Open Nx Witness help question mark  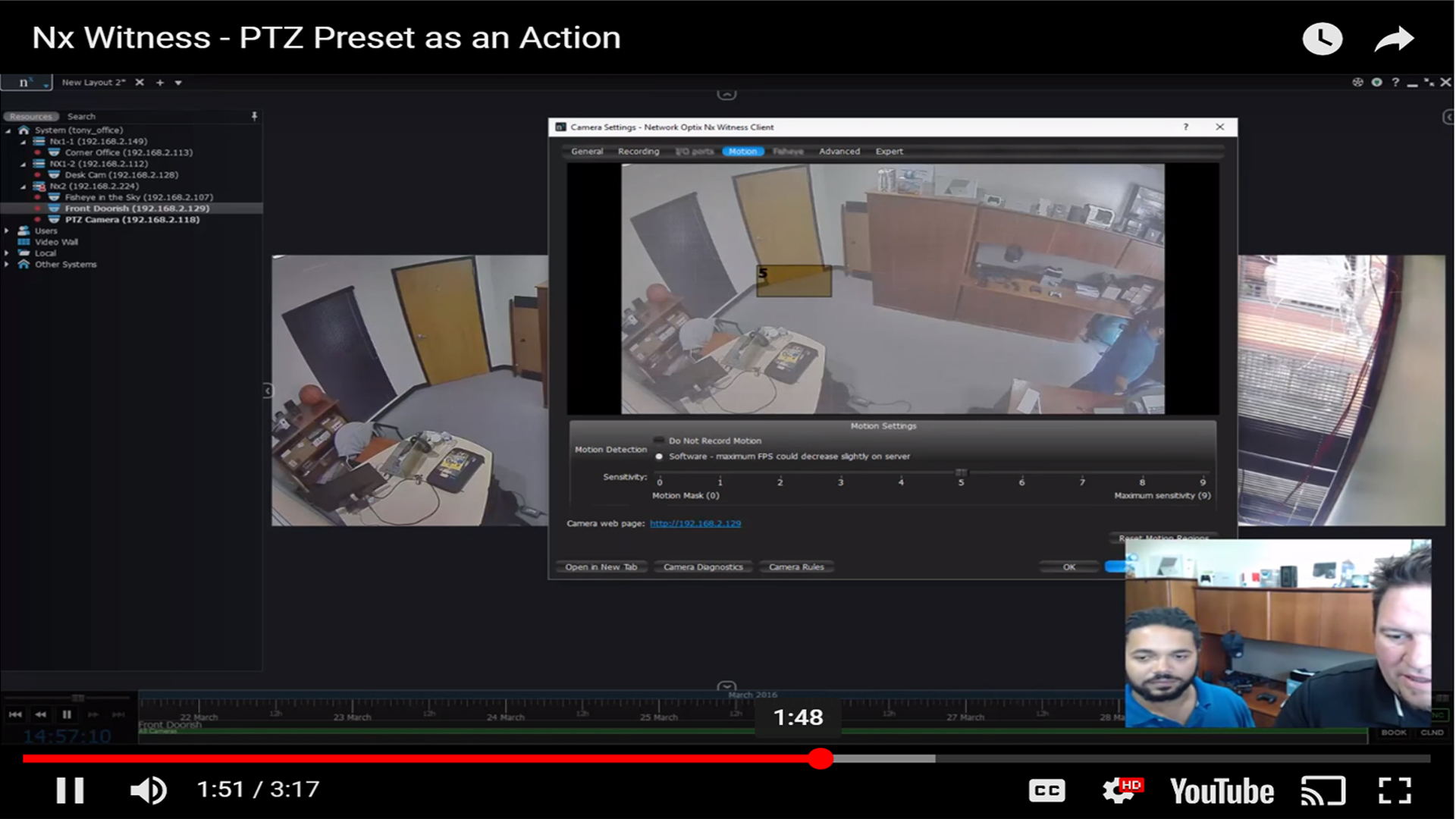click(x=1395, y=82)
